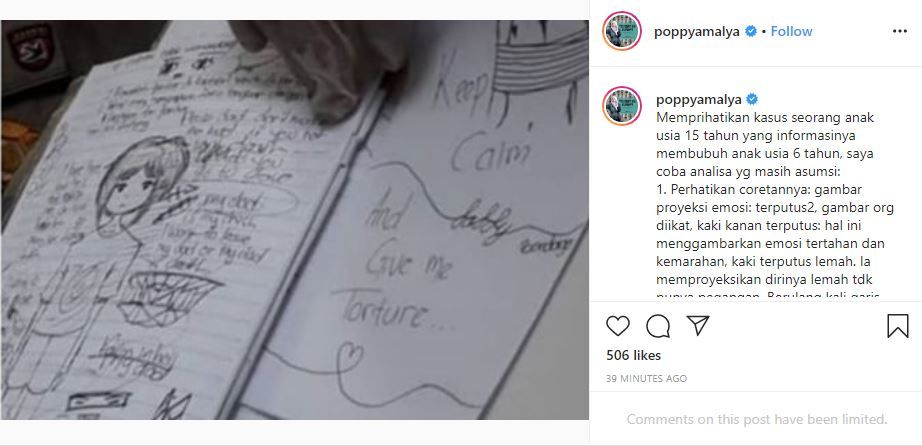The width and height of the screenshot is (922, 446).
Task: Open poppyamalya username in post header
Action: (x=696, y=32)
